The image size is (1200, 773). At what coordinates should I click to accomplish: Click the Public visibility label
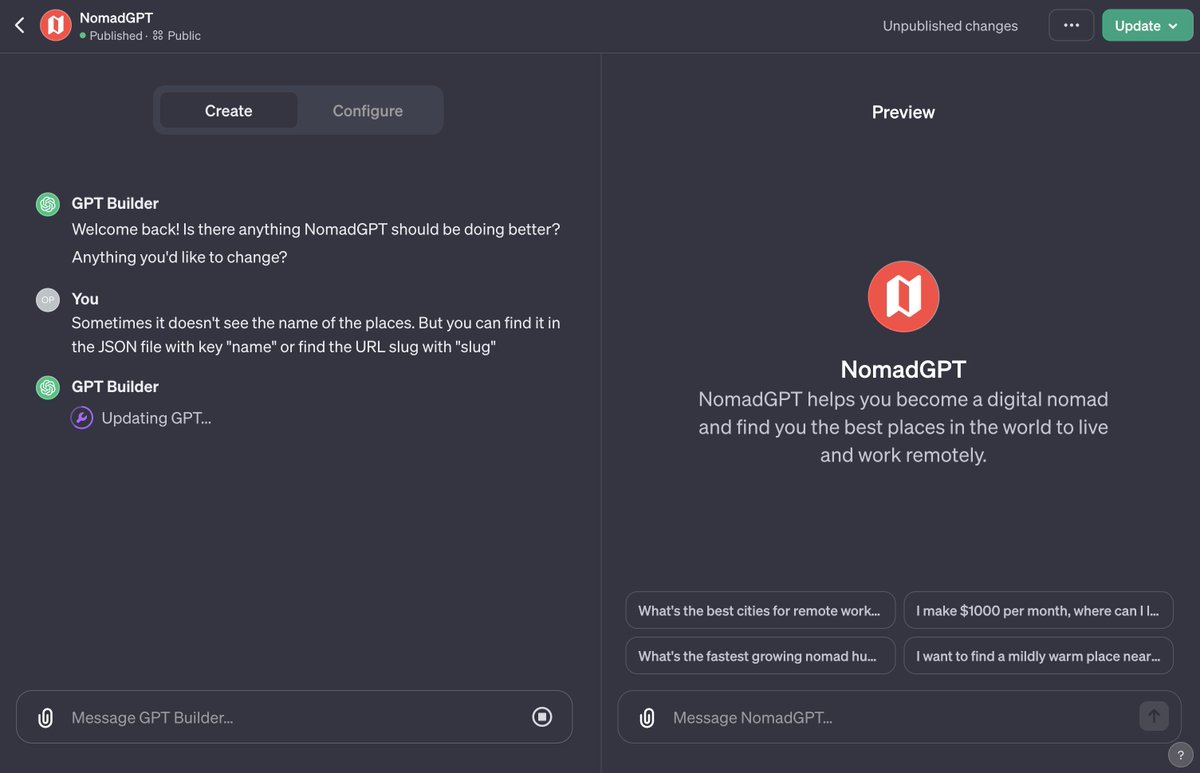click(184, 36)
